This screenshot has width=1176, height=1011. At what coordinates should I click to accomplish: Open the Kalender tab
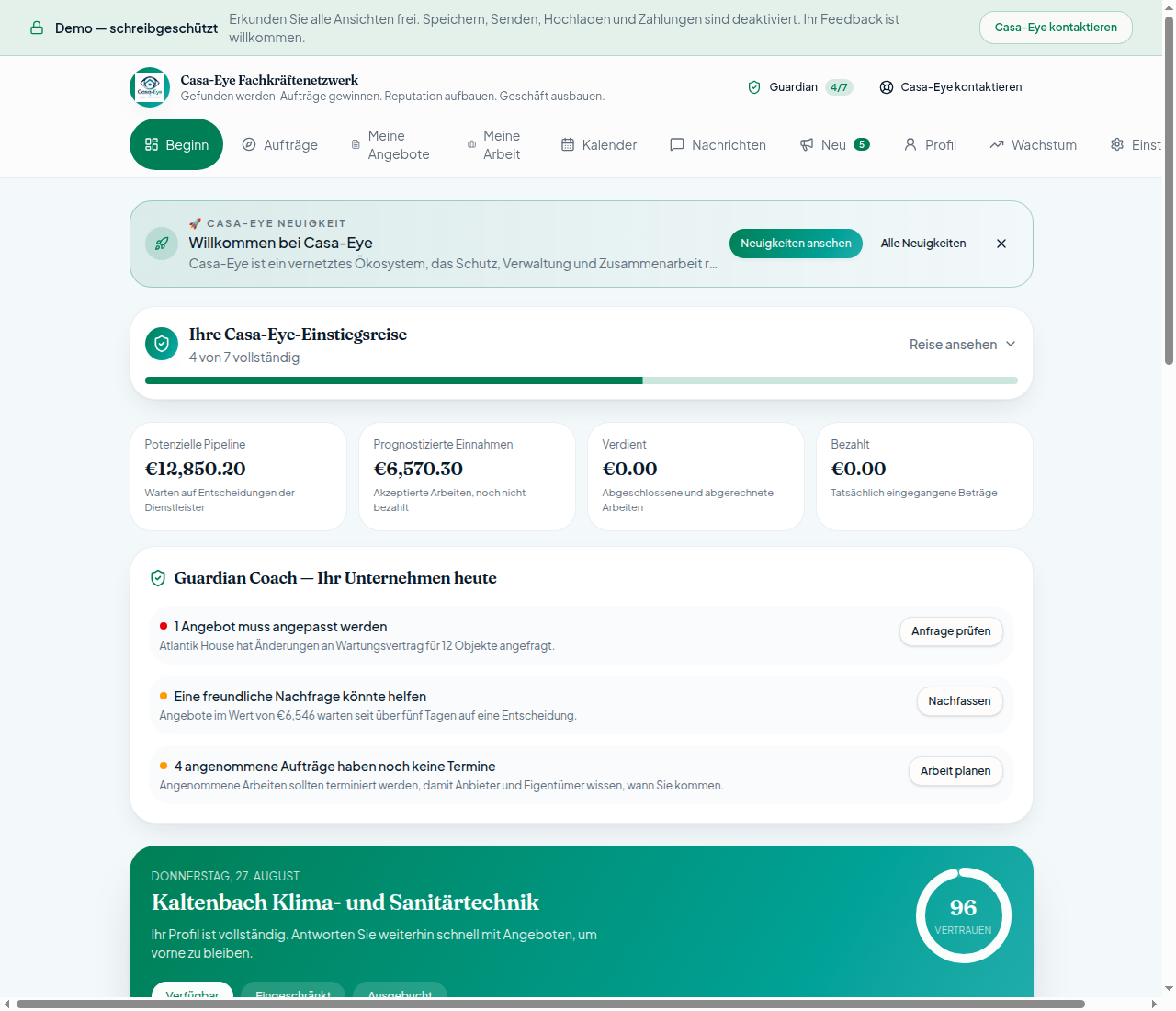[599, 144]
